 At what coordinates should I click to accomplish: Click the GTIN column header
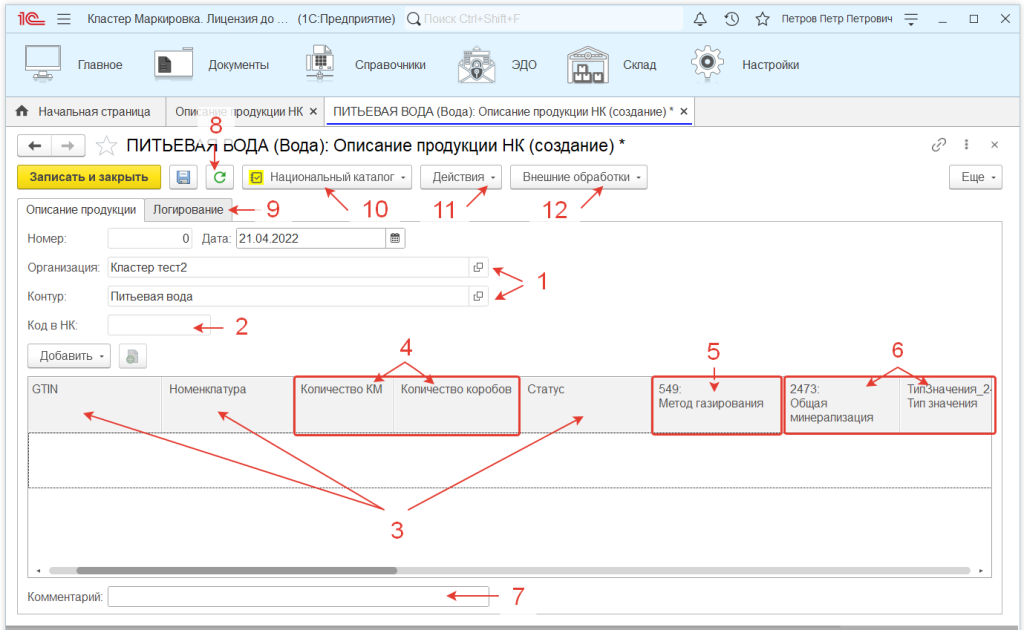click(95, 404)
